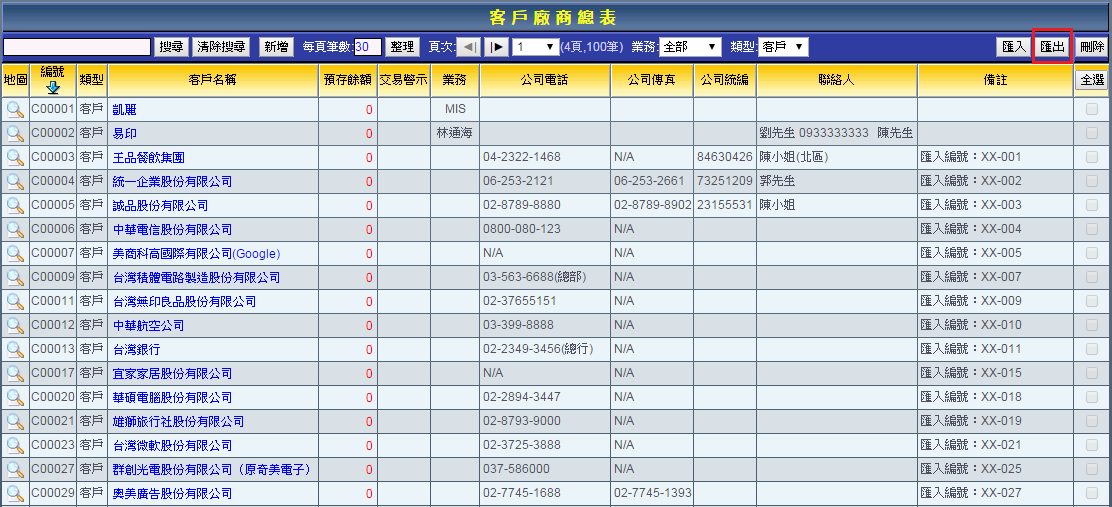The height and width of the screenshot is (507, 1112).
Task: Click the 聯絡人 column header
Action: [x=836, y=80]
